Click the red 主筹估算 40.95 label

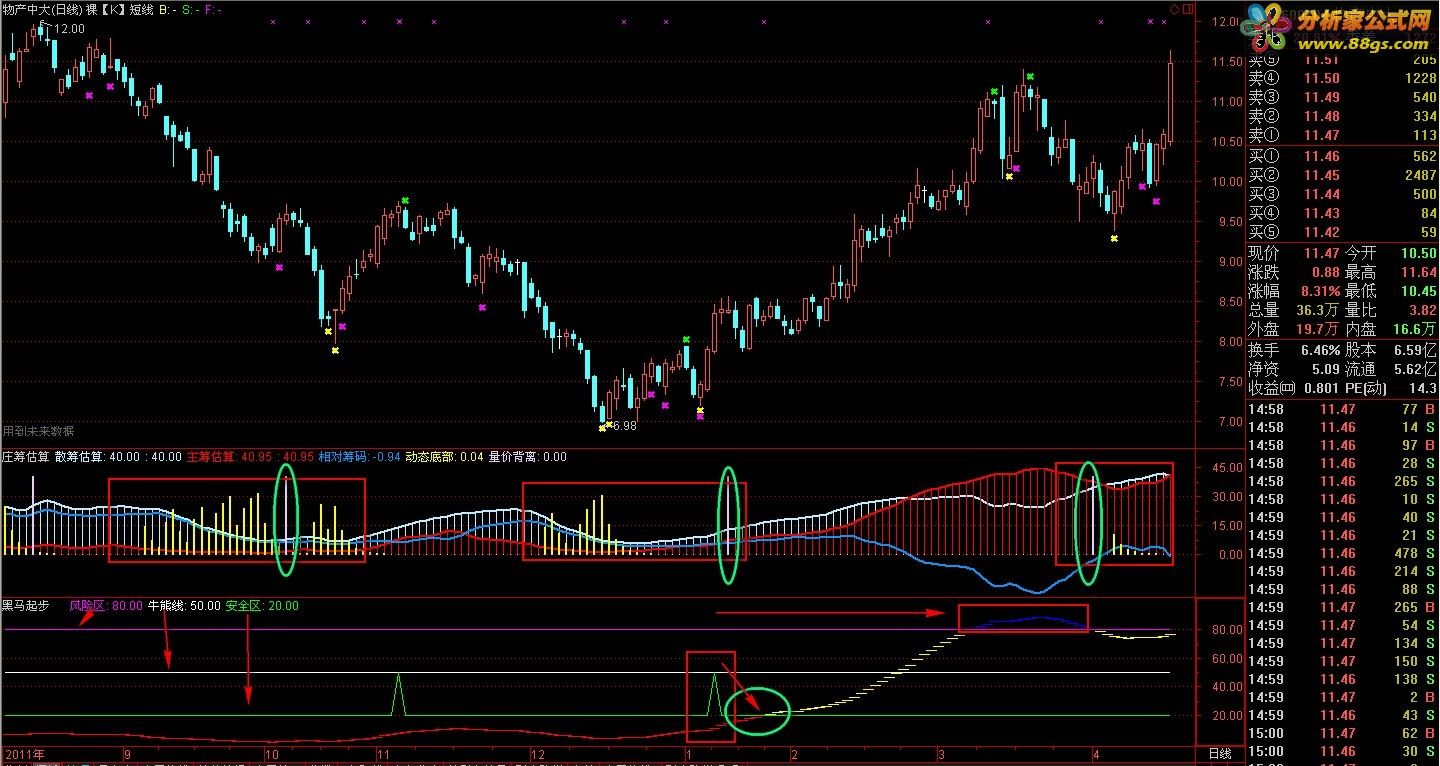[249, 457]
